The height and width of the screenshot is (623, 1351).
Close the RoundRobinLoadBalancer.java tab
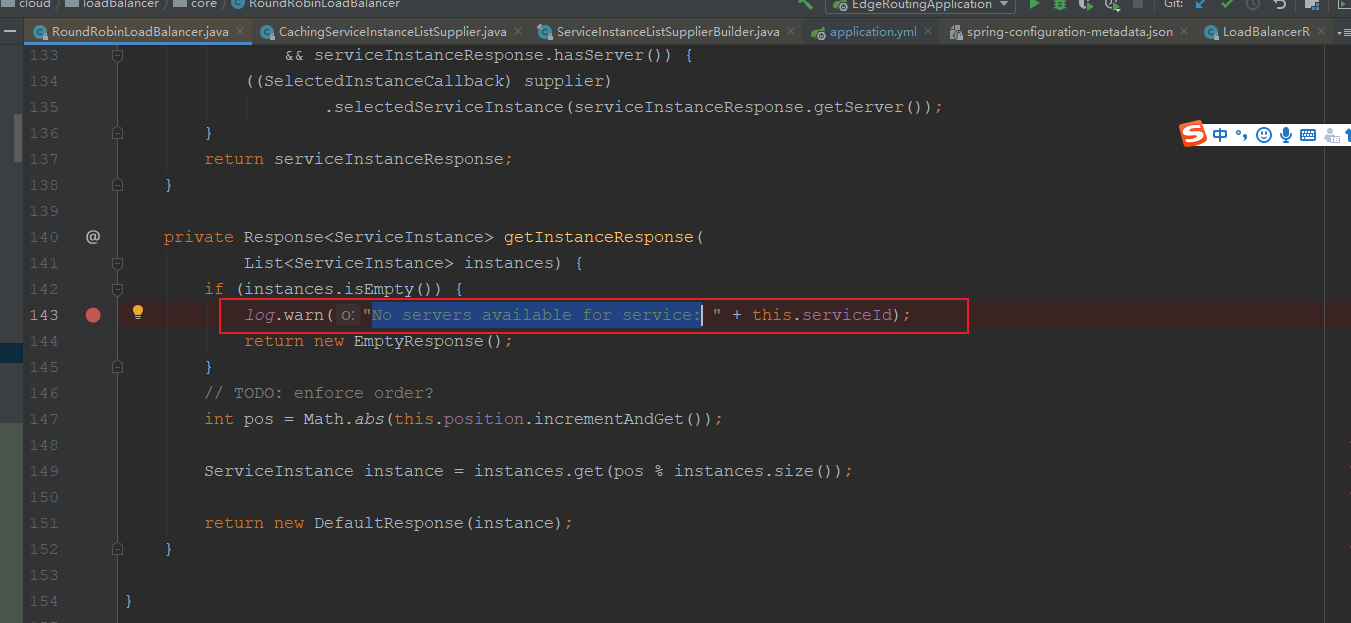pyautogui.click(x=240, y=33)
